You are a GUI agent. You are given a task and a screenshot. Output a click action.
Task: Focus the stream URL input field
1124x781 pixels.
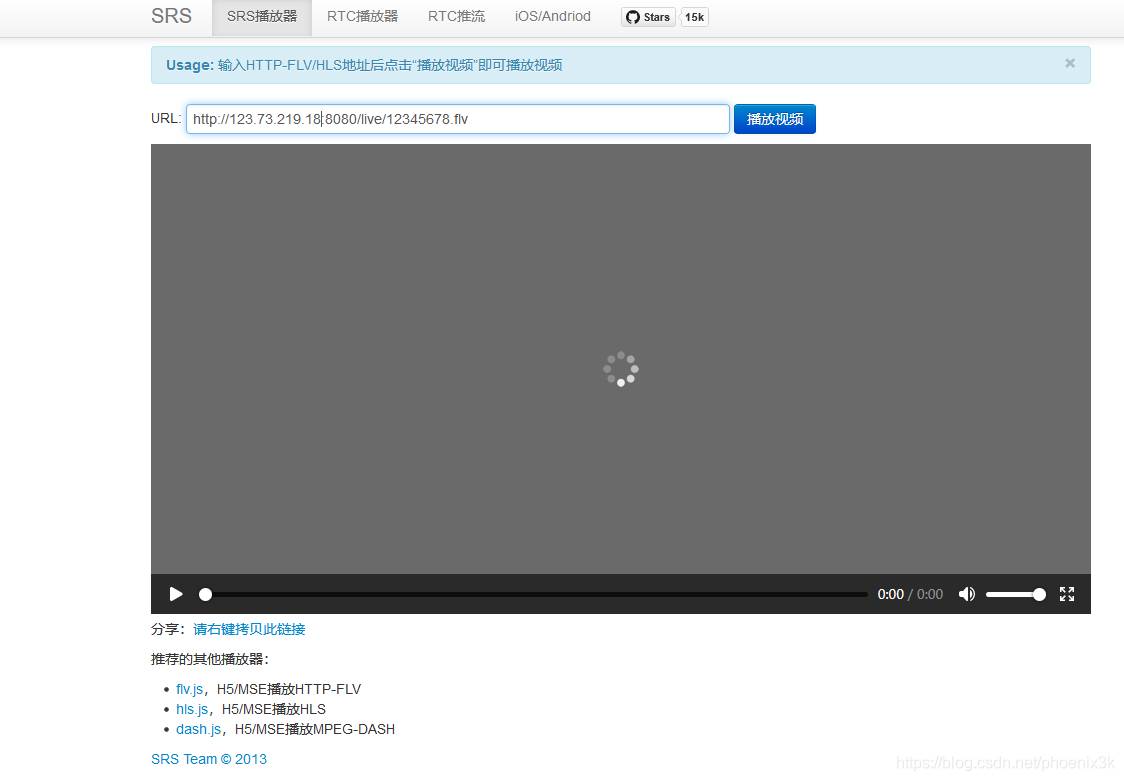point(457,119)
